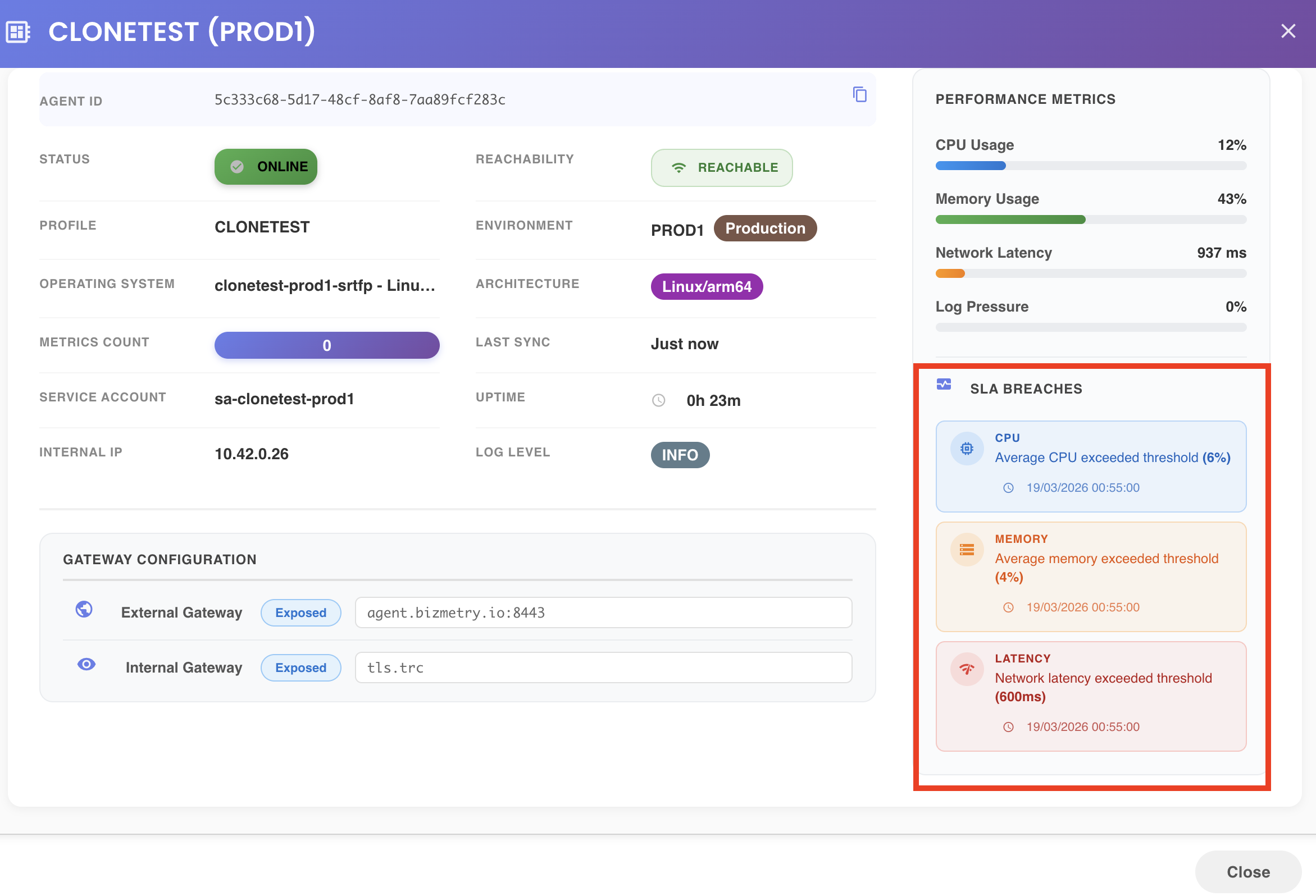Click the wifi icon in the REACHABLE badge

click(x=679, y=167)
